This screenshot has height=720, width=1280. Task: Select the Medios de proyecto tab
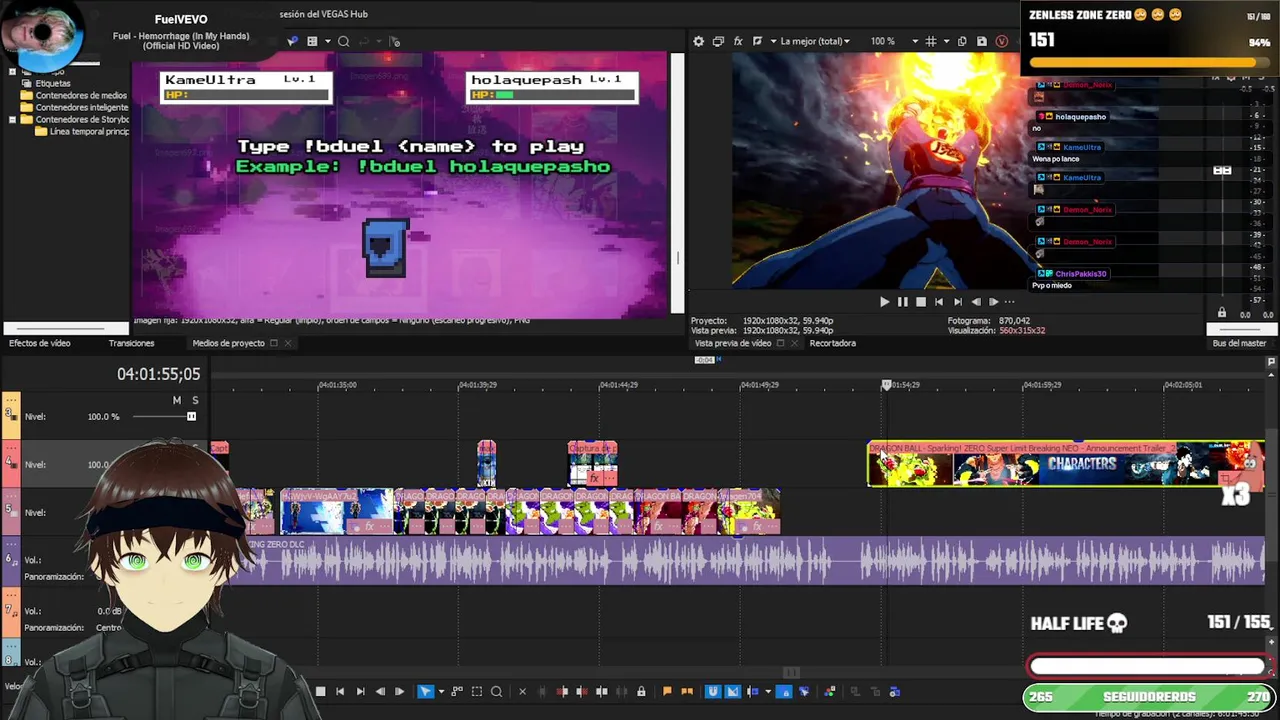[x=228, y=343]
